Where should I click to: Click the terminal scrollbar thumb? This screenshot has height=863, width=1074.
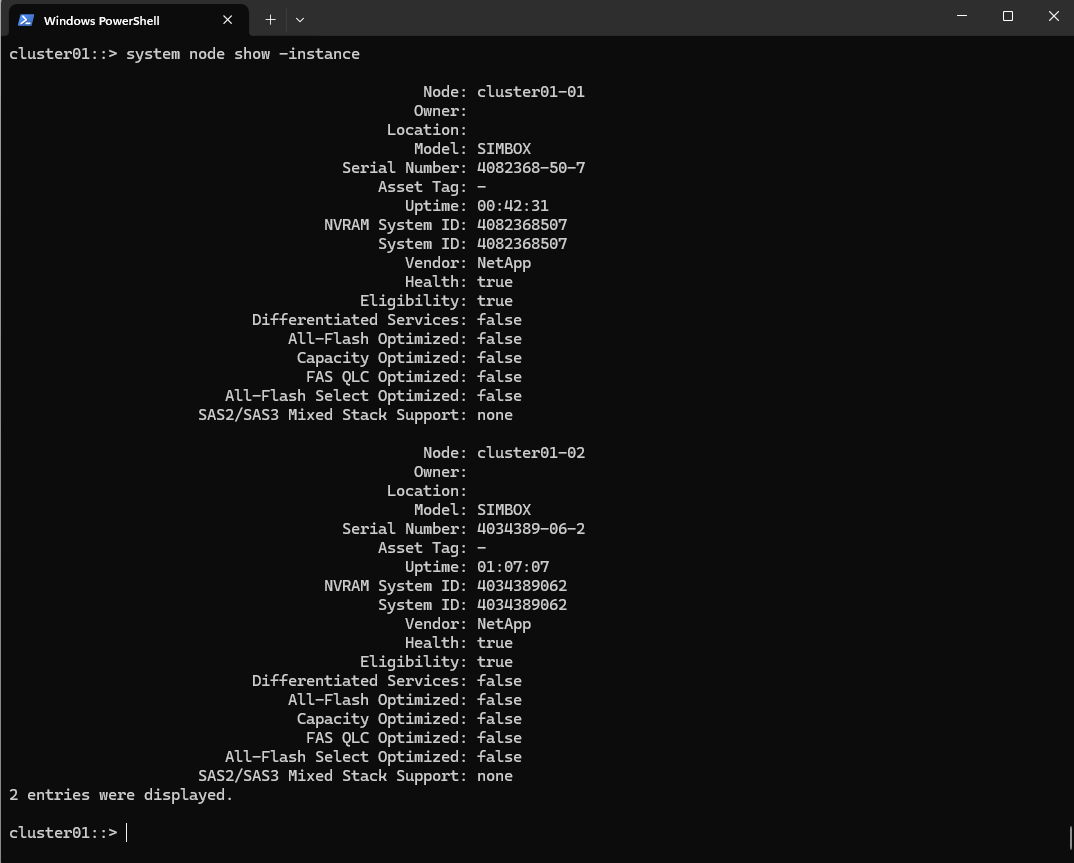[x=1071, y=837]
